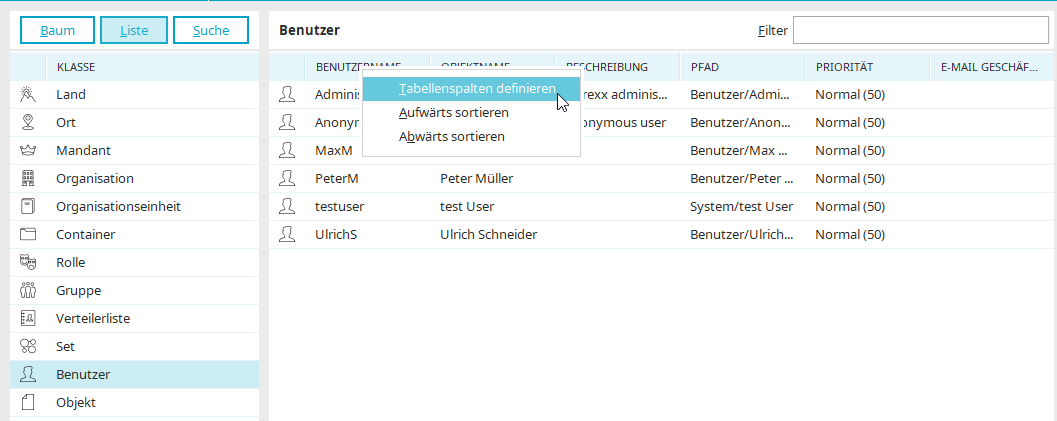This screenshot has height=421, width=1057.
Task: Click the Rolle masks icon
Action: pyautogui.click(x=28, y=263)
